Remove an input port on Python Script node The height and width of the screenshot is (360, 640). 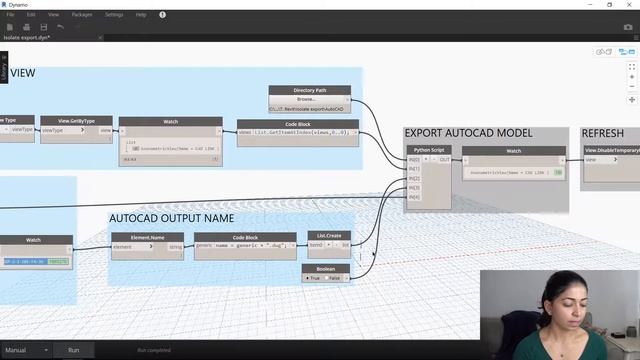(x=434, y=159)
